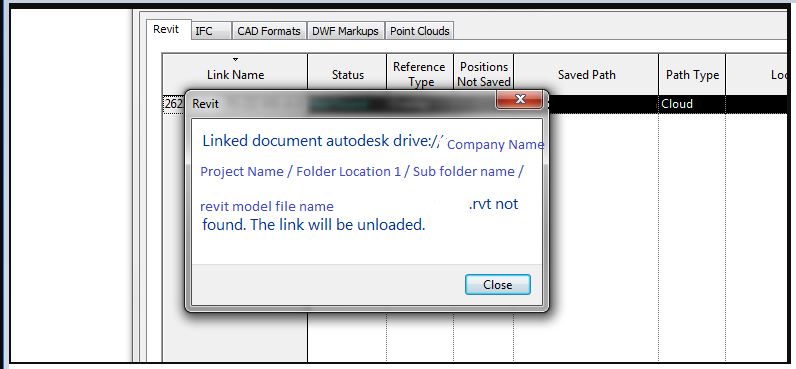Click the sort arrow above Link Name

235,59
